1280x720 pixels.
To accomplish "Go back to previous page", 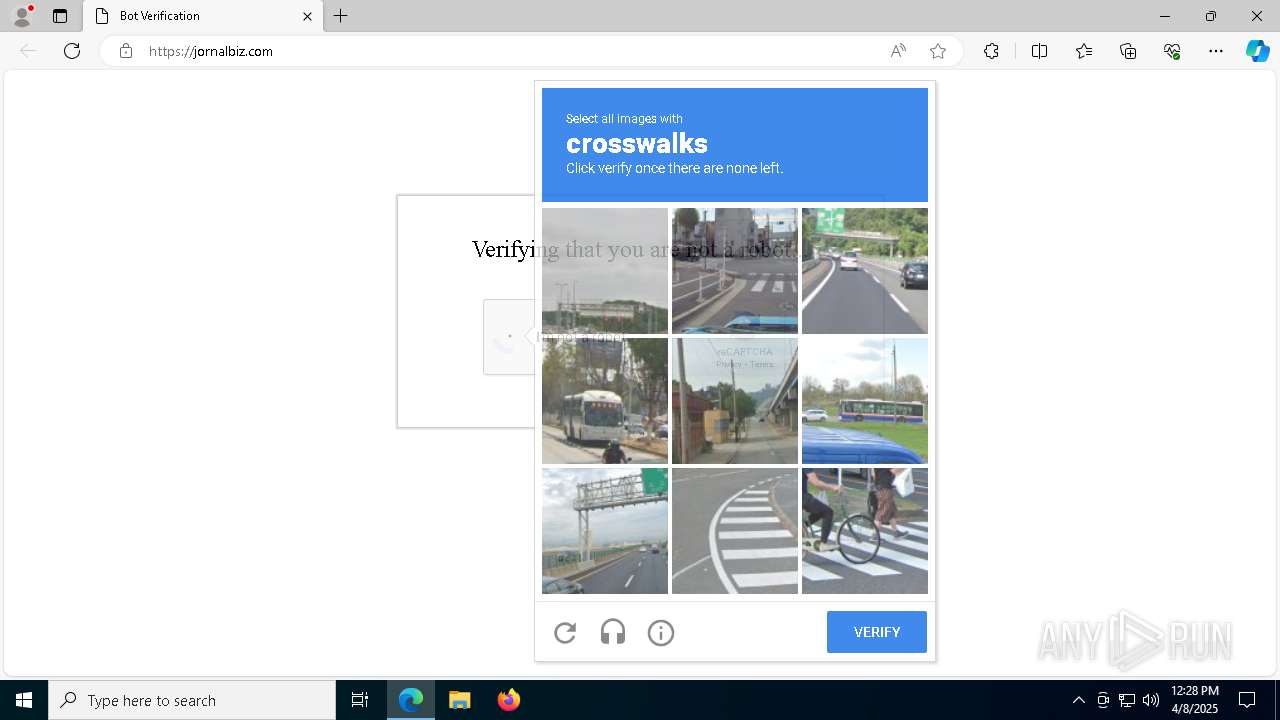I will [28, 51].
